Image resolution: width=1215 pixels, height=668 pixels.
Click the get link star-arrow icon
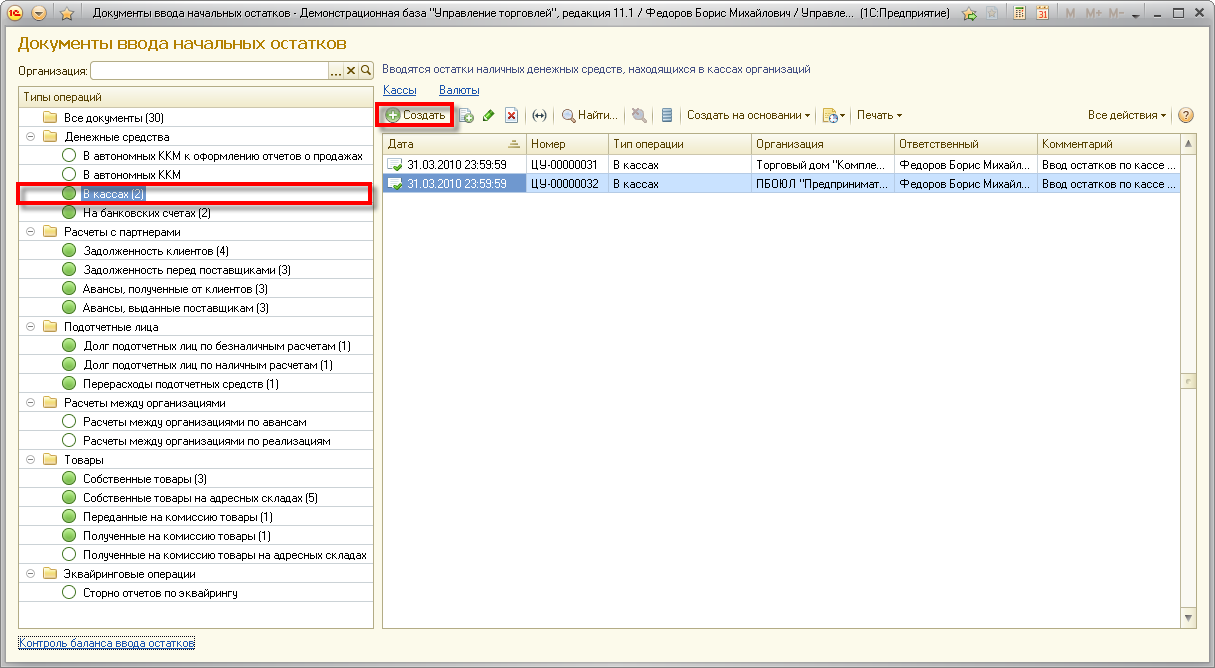[969, 14]
